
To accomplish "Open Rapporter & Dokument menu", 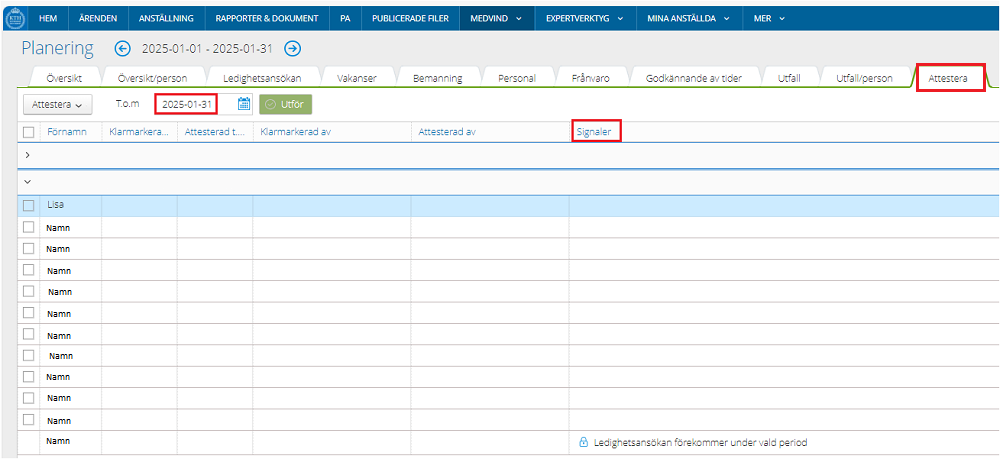I will (x=266, y=18).
